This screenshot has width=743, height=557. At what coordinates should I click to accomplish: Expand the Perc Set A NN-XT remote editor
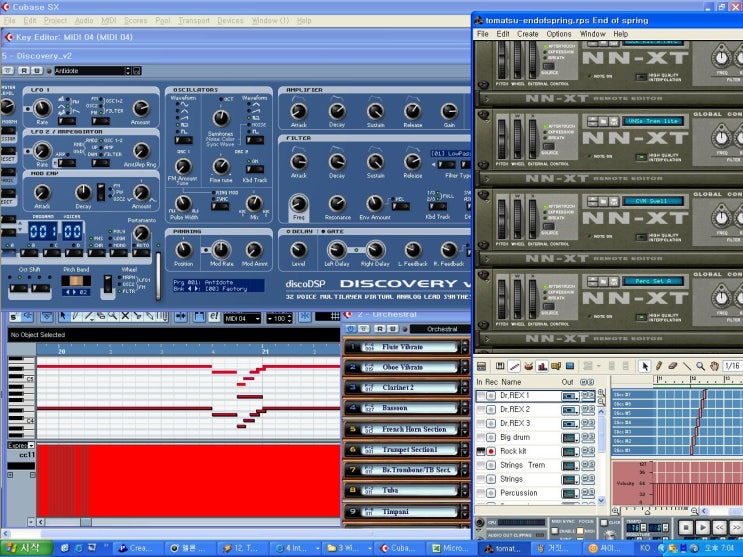485,339
